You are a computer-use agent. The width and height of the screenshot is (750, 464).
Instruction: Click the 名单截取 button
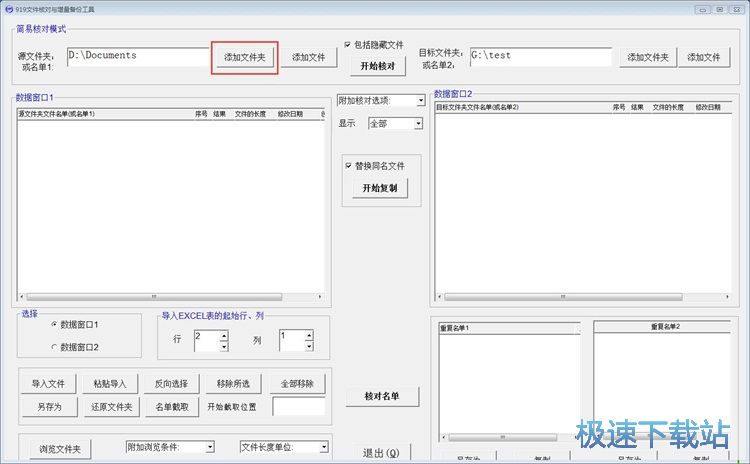(172, 407)
